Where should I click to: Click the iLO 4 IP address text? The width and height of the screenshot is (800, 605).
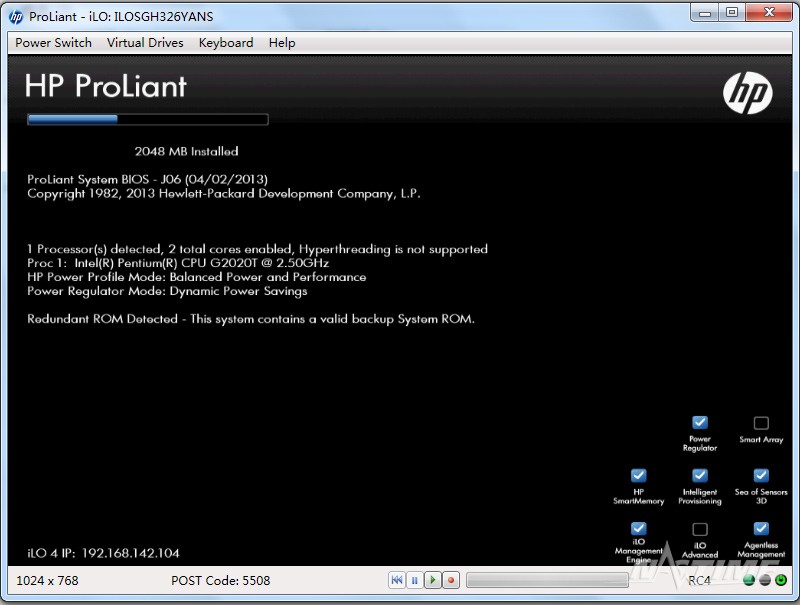coord(103,553)
